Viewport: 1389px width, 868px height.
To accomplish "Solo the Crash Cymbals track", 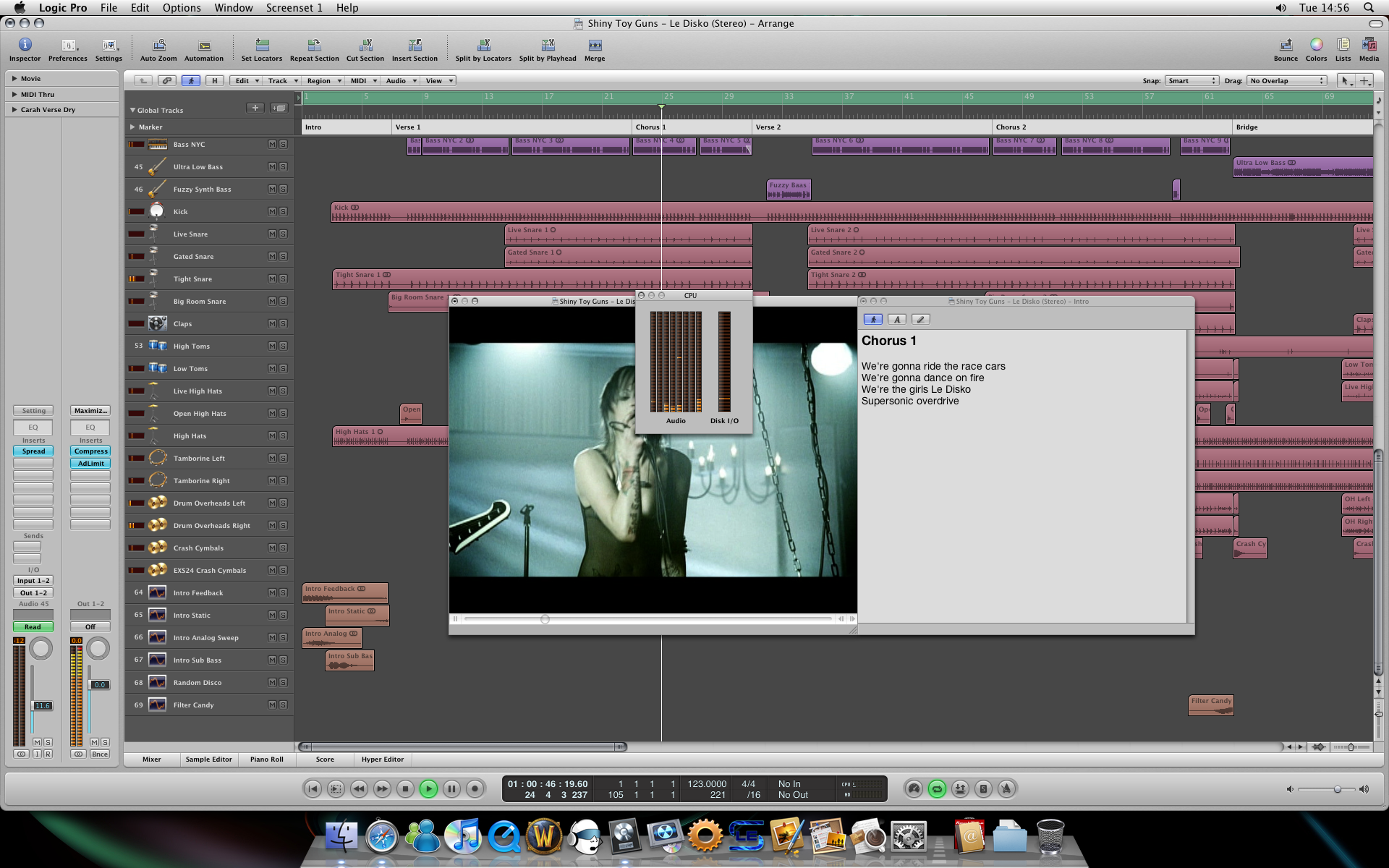I will [x=283, y=548].
